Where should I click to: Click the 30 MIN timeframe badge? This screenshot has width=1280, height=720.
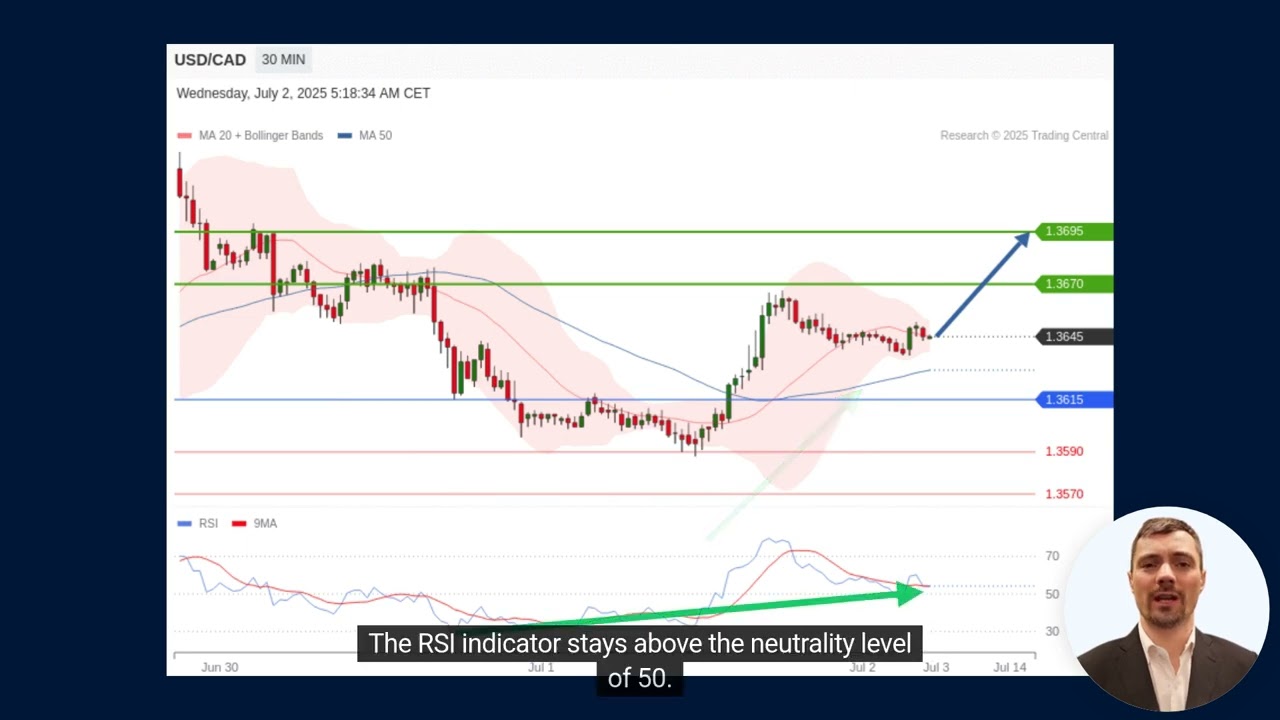[283, 60]
